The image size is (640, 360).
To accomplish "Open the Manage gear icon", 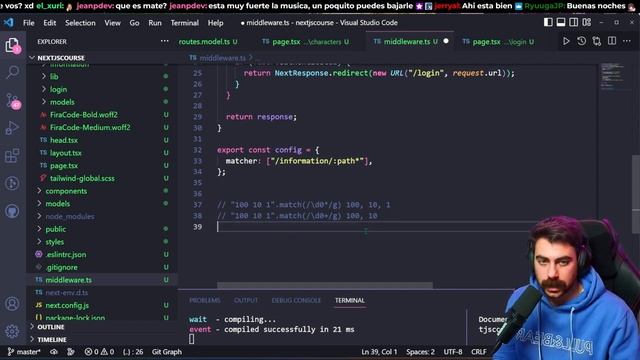I will coord(12,331).
